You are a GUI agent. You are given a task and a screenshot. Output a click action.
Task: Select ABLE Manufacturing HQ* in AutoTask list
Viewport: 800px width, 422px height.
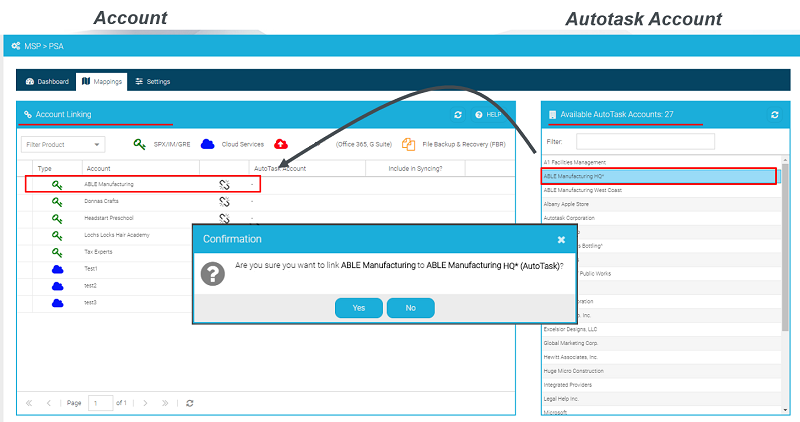659,176
